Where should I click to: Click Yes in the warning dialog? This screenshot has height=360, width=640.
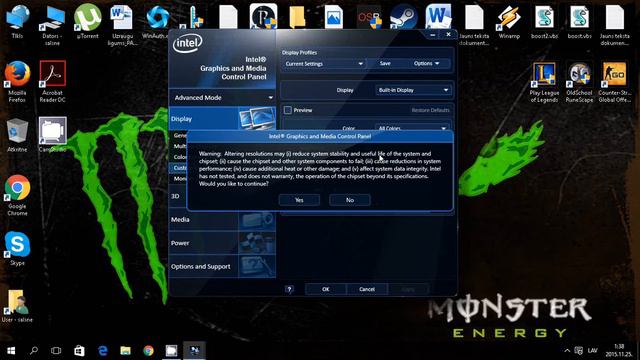tap(299, 200)
